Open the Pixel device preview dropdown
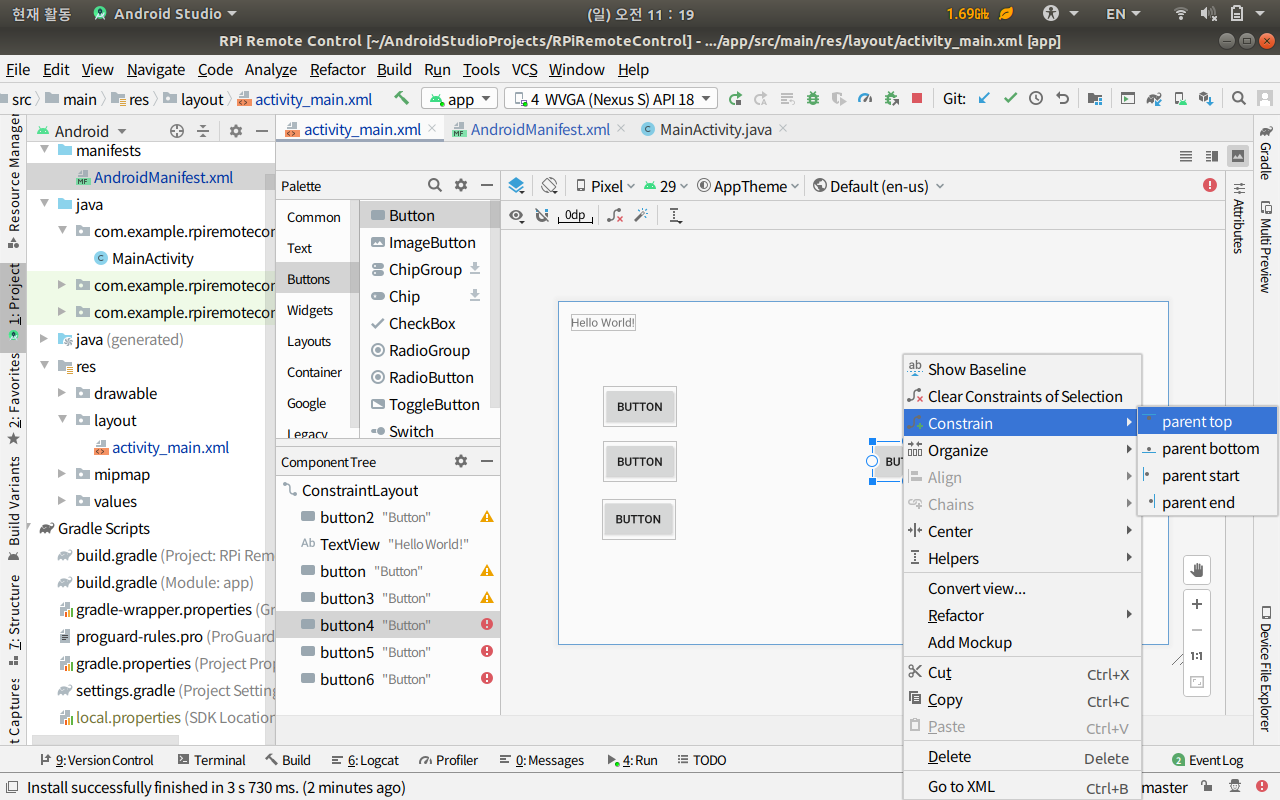This screenshot has width=1280, height=800. [606, 186]
